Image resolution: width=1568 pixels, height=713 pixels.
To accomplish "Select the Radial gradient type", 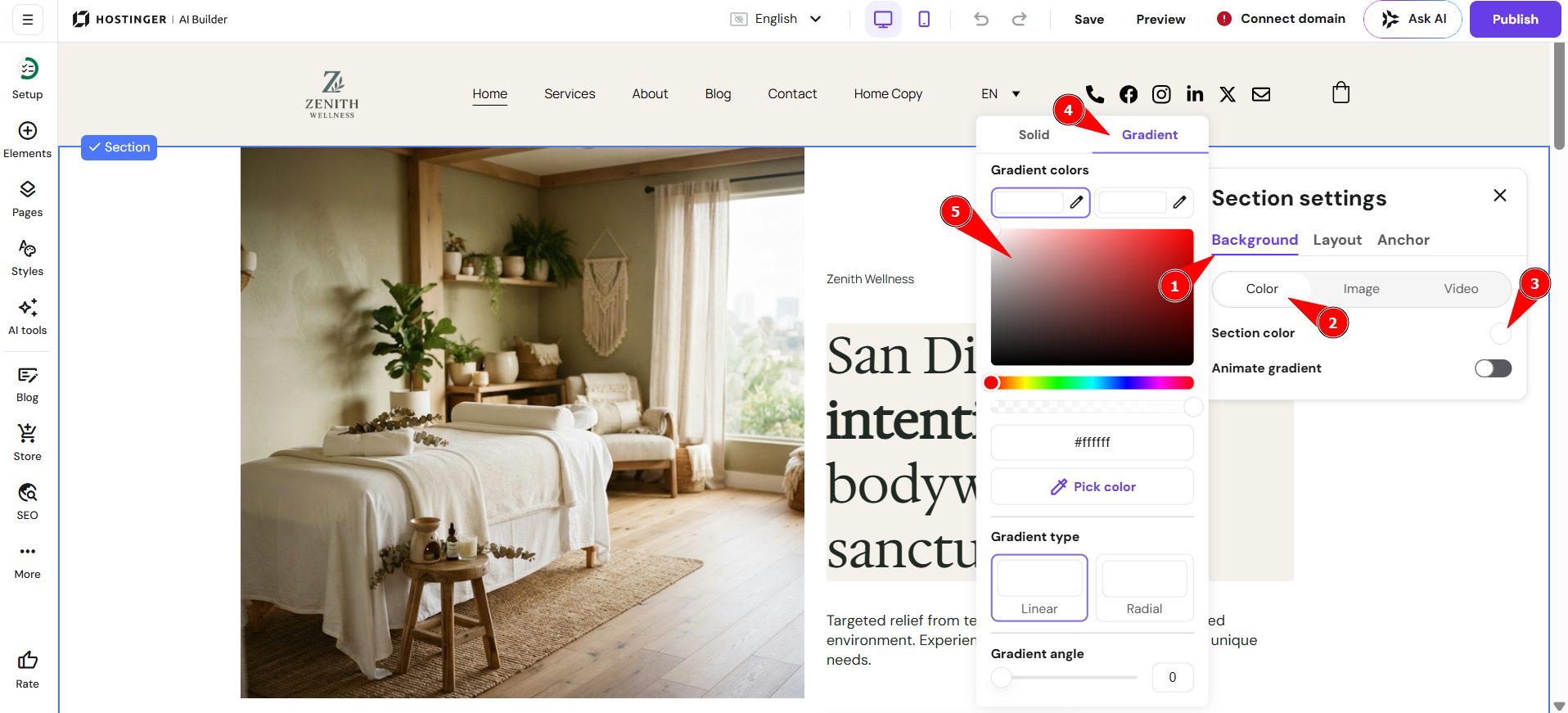I will (1144, 588).
